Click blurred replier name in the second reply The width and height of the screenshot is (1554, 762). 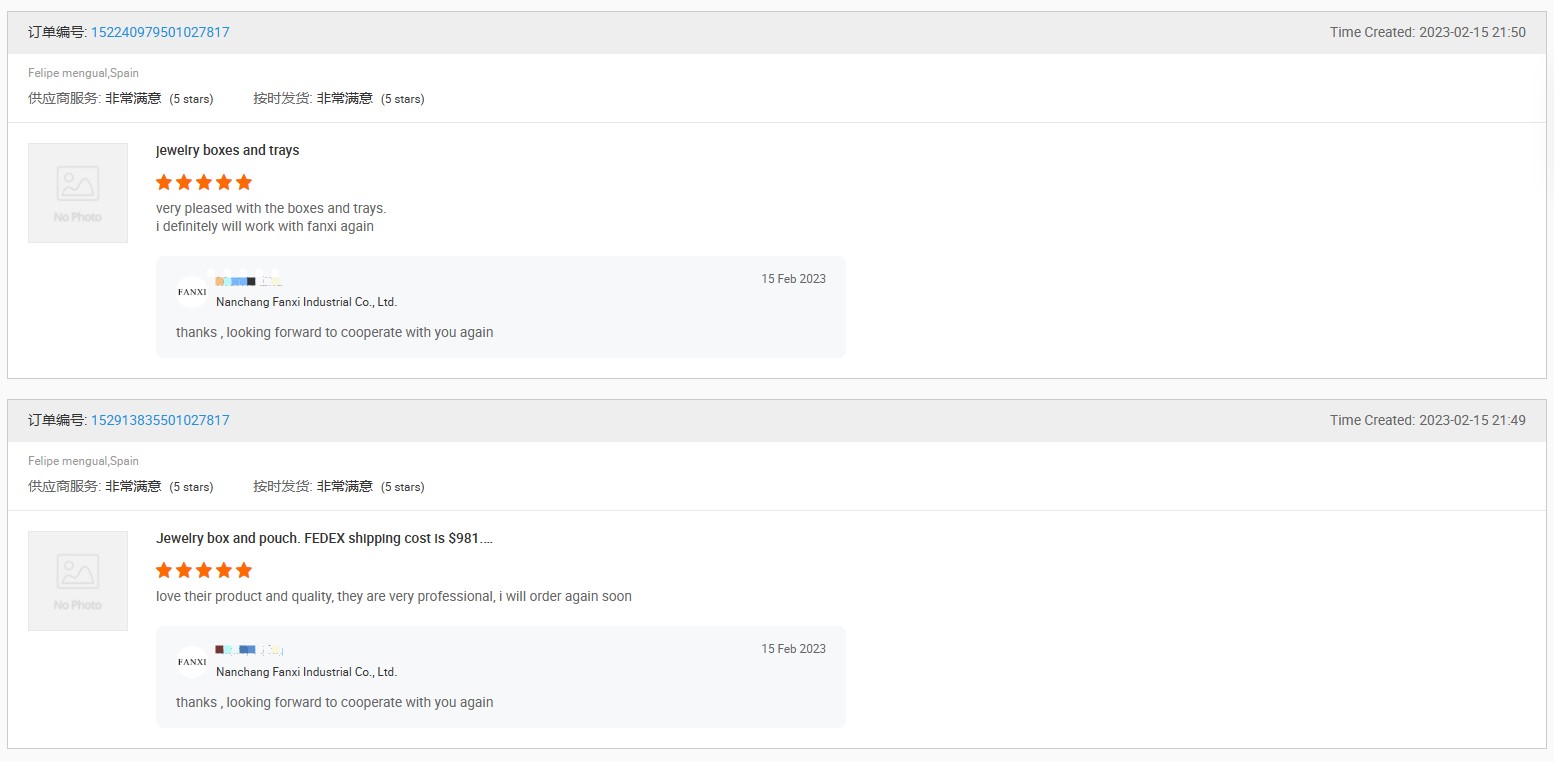click(x=249, y=651)
